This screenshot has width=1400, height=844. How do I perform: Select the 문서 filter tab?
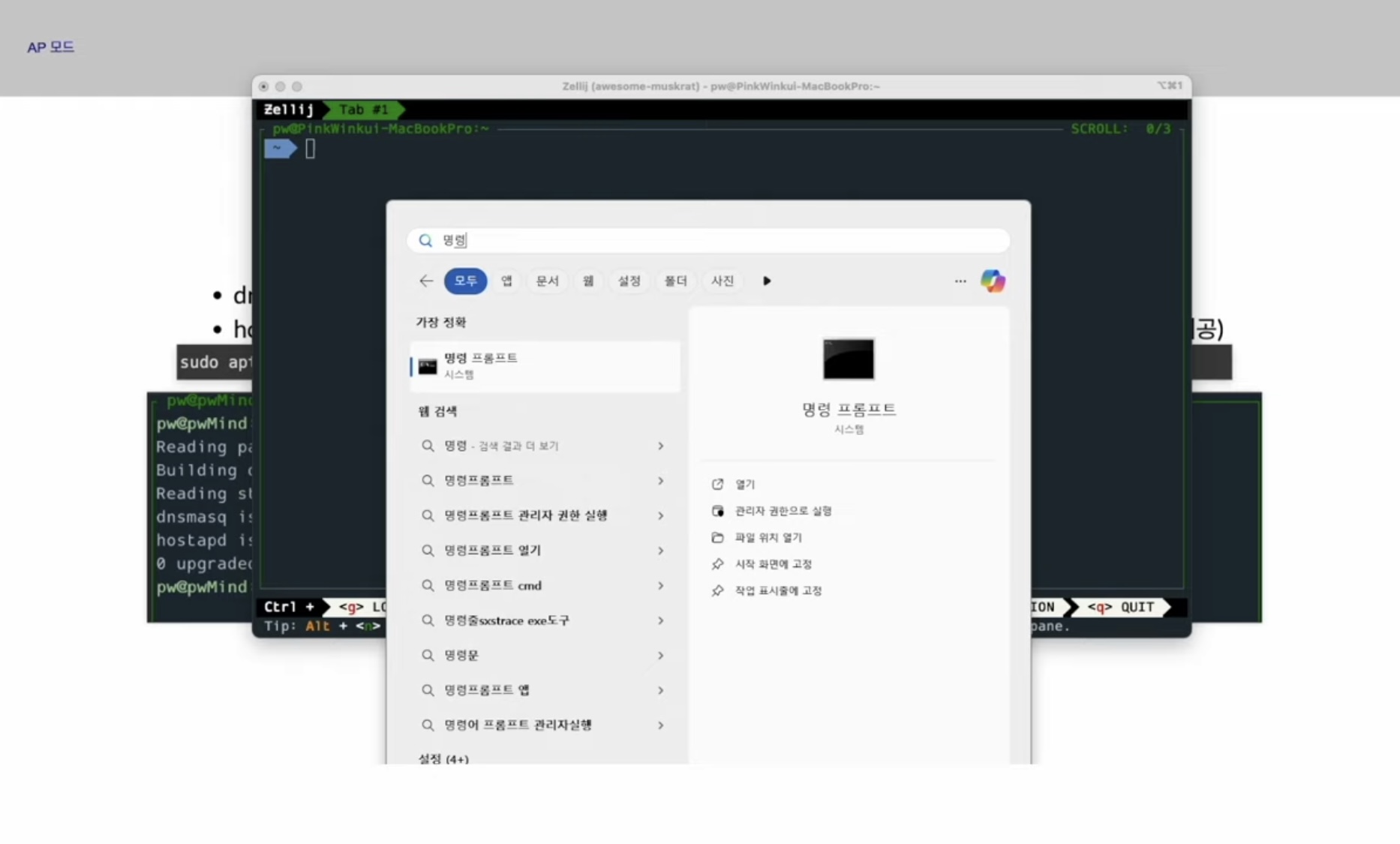pyautogui.click(x=547, y=281)
